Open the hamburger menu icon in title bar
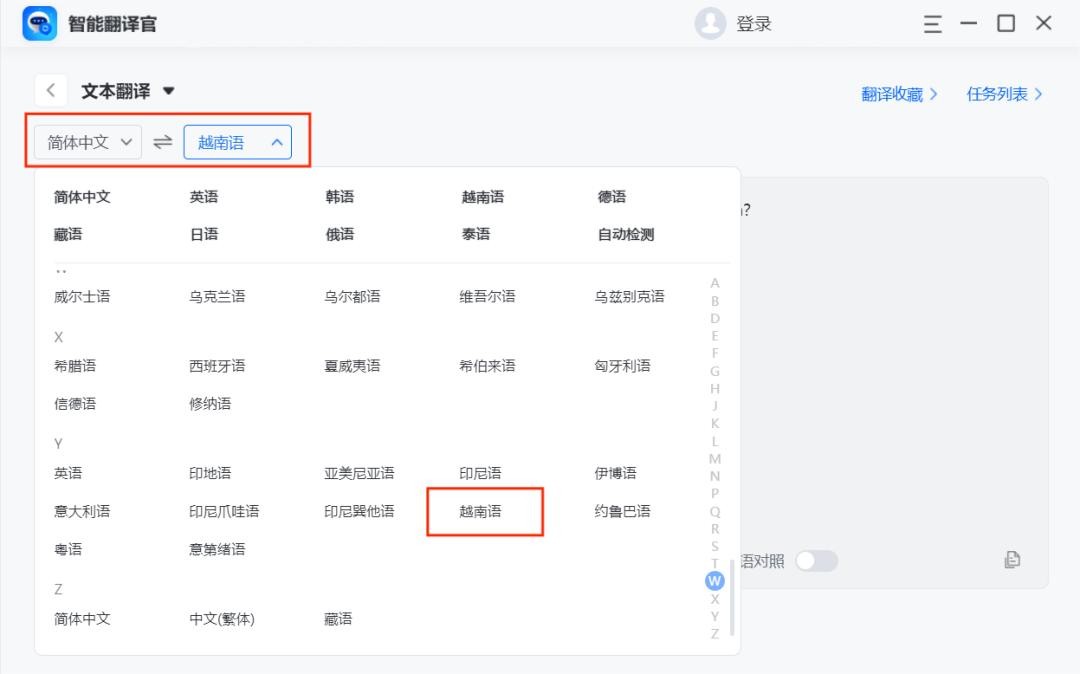Screen dimensions: 1080x674 (x=932, y=24)
